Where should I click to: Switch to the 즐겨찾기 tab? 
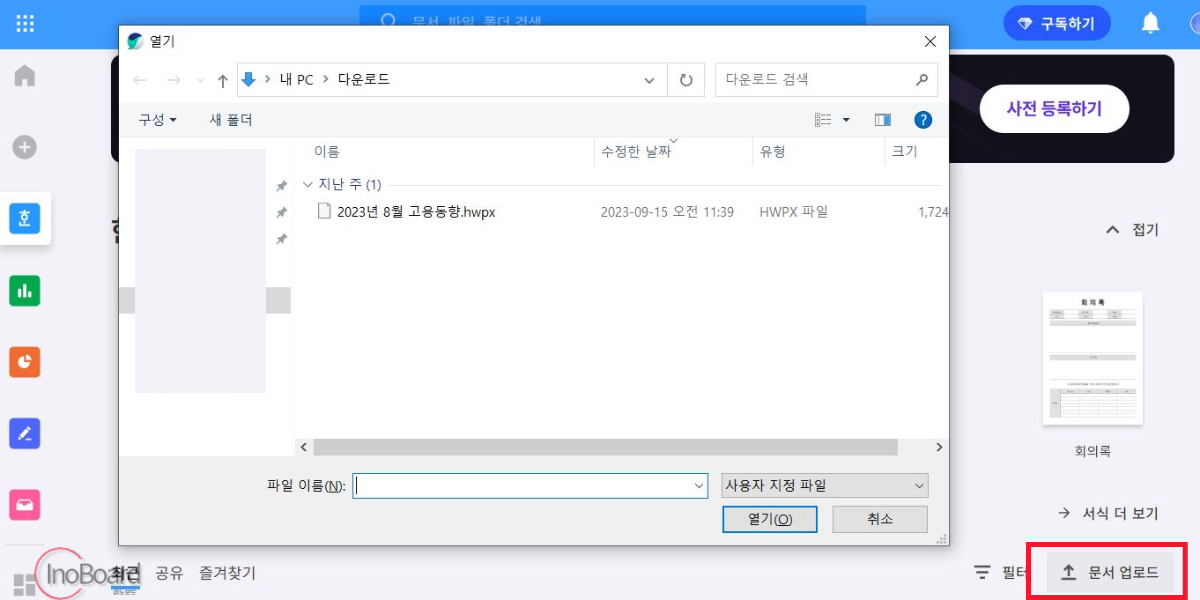point(227,573)
